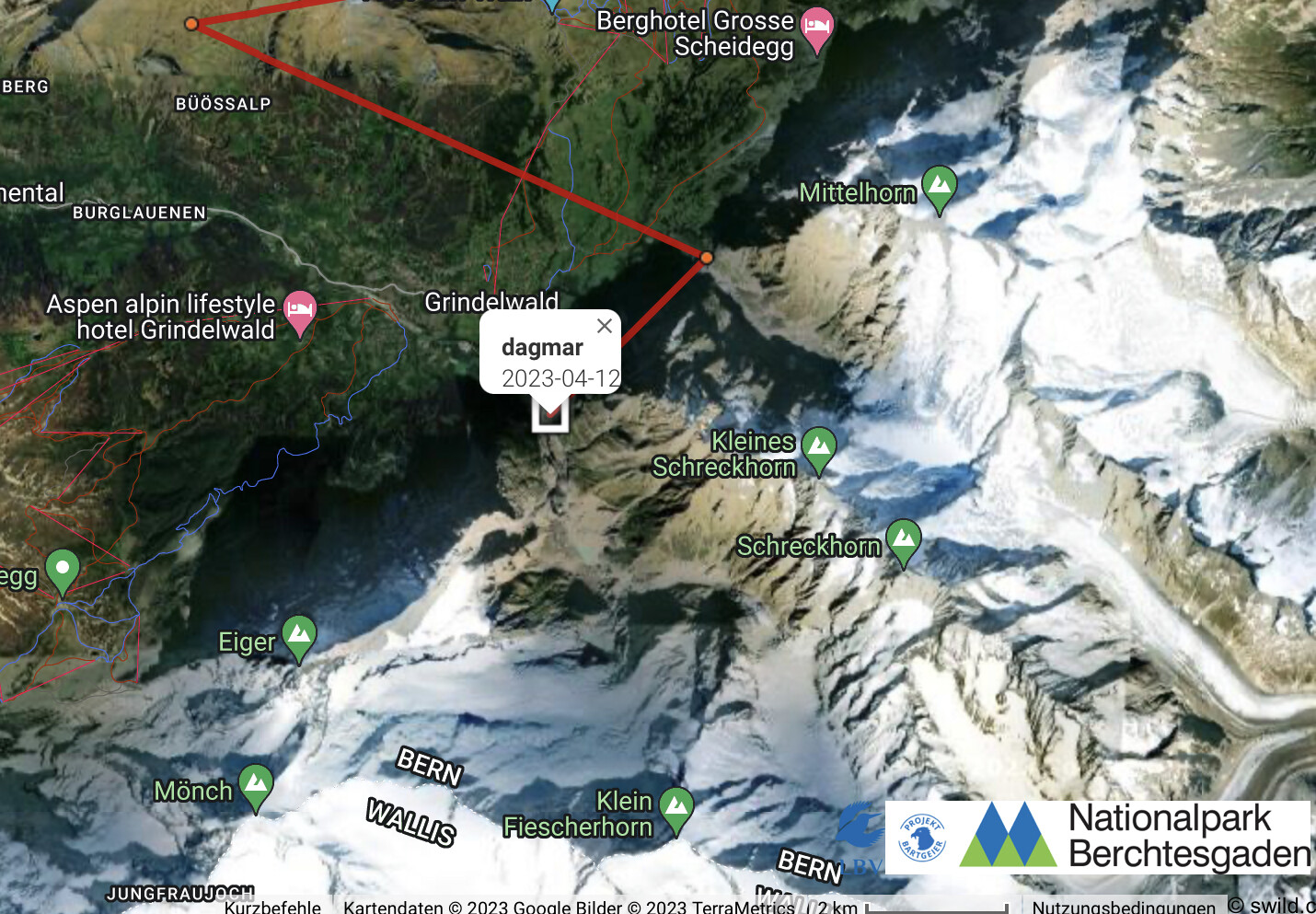Close the dagmar info popup
The height and width of the screenshot is (914, 1316).
[605, 326]
